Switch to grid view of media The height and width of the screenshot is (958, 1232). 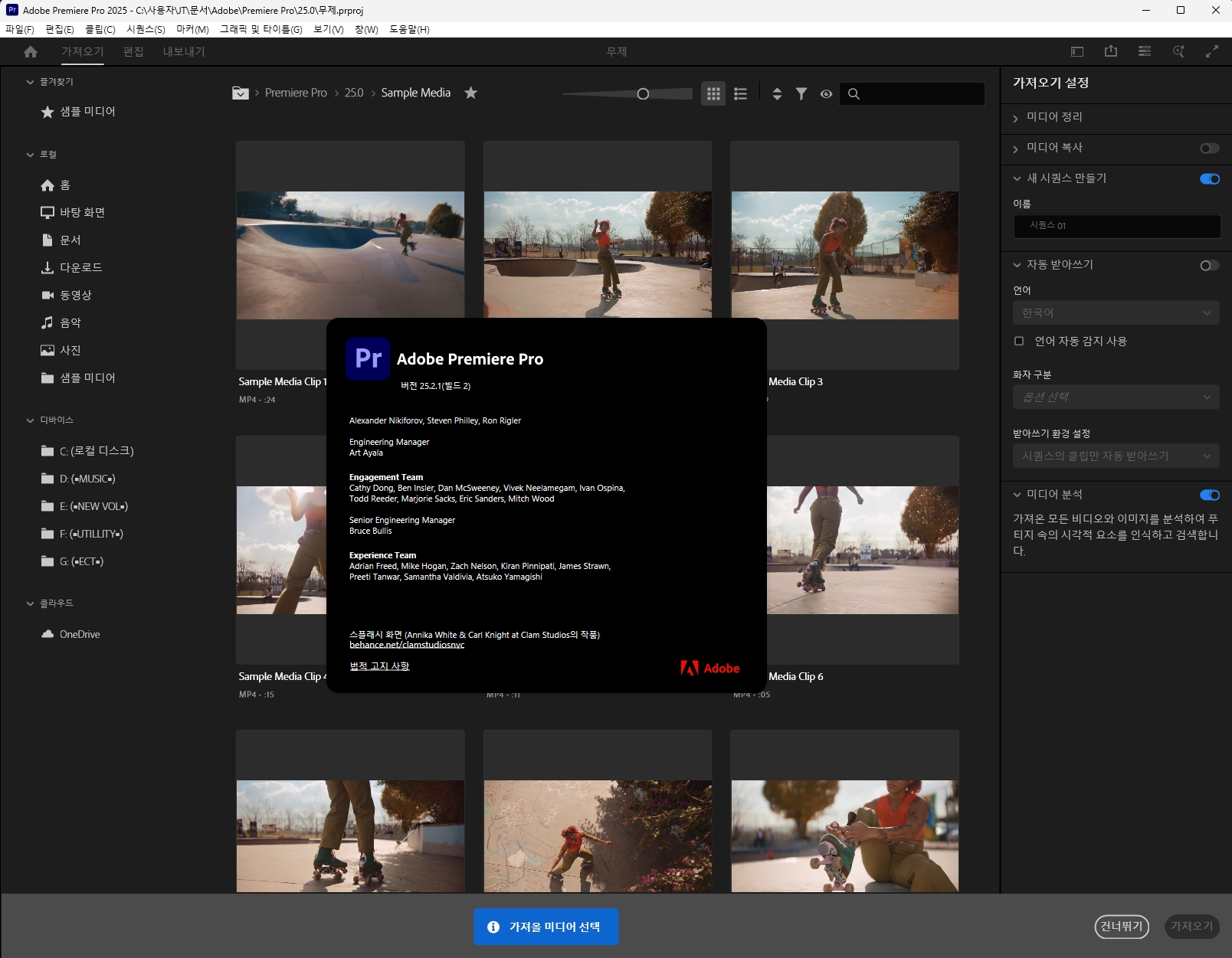713,93
